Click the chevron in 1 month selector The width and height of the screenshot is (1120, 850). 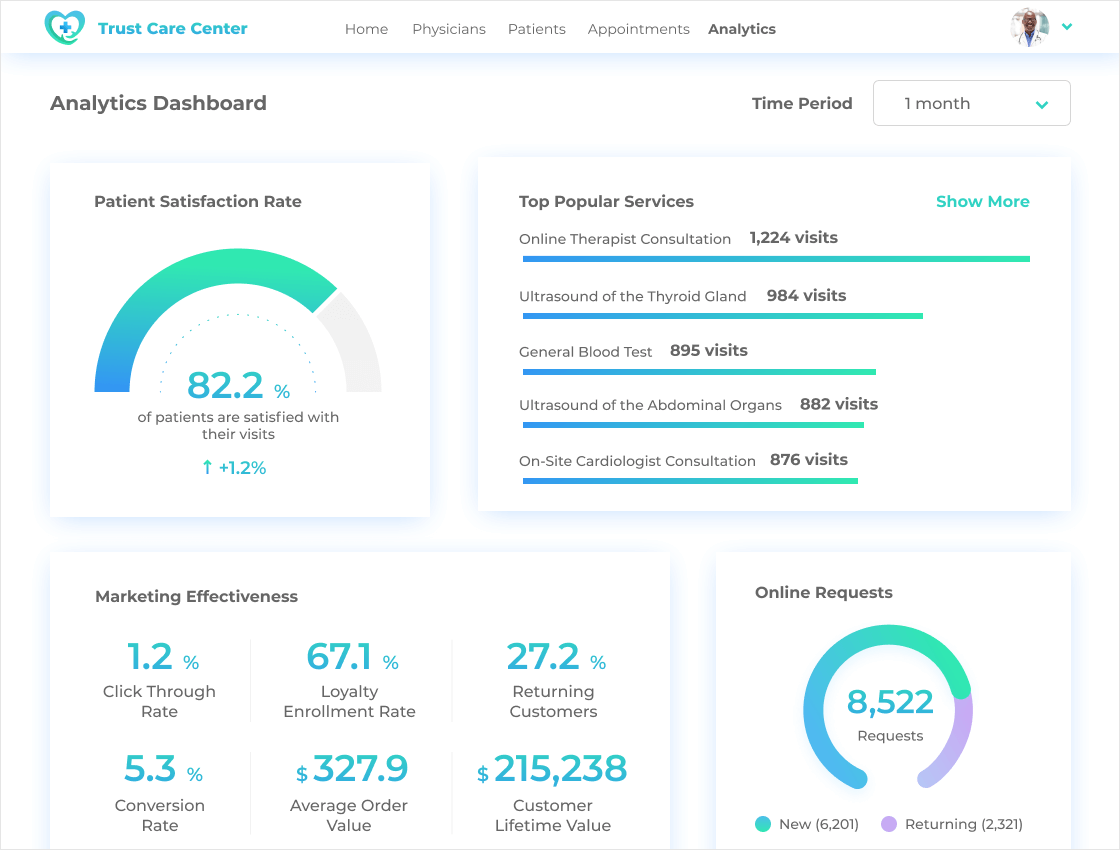pyautogui.click(x=1042, y=104)
